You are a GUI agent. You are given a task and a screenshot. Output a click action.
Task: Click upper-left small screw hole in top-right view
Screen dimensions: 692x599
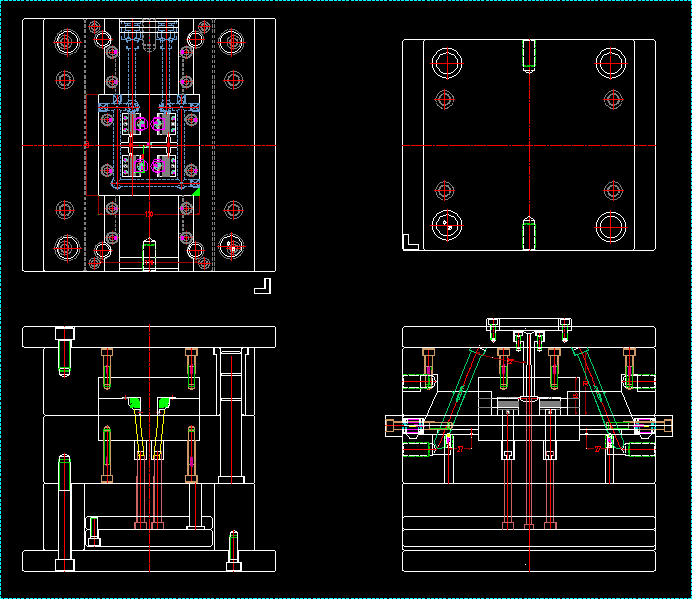446,100
